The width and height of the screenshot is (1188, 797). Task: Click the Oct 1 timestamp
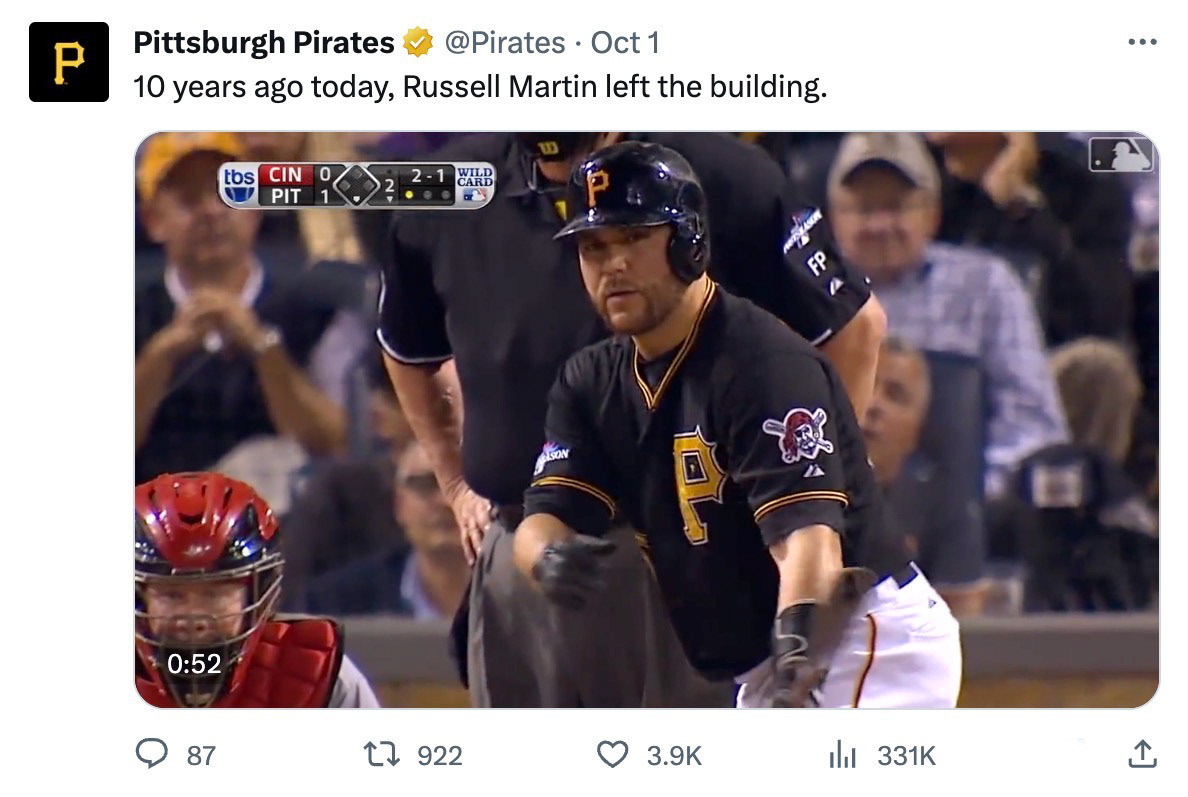pos(625,43)
